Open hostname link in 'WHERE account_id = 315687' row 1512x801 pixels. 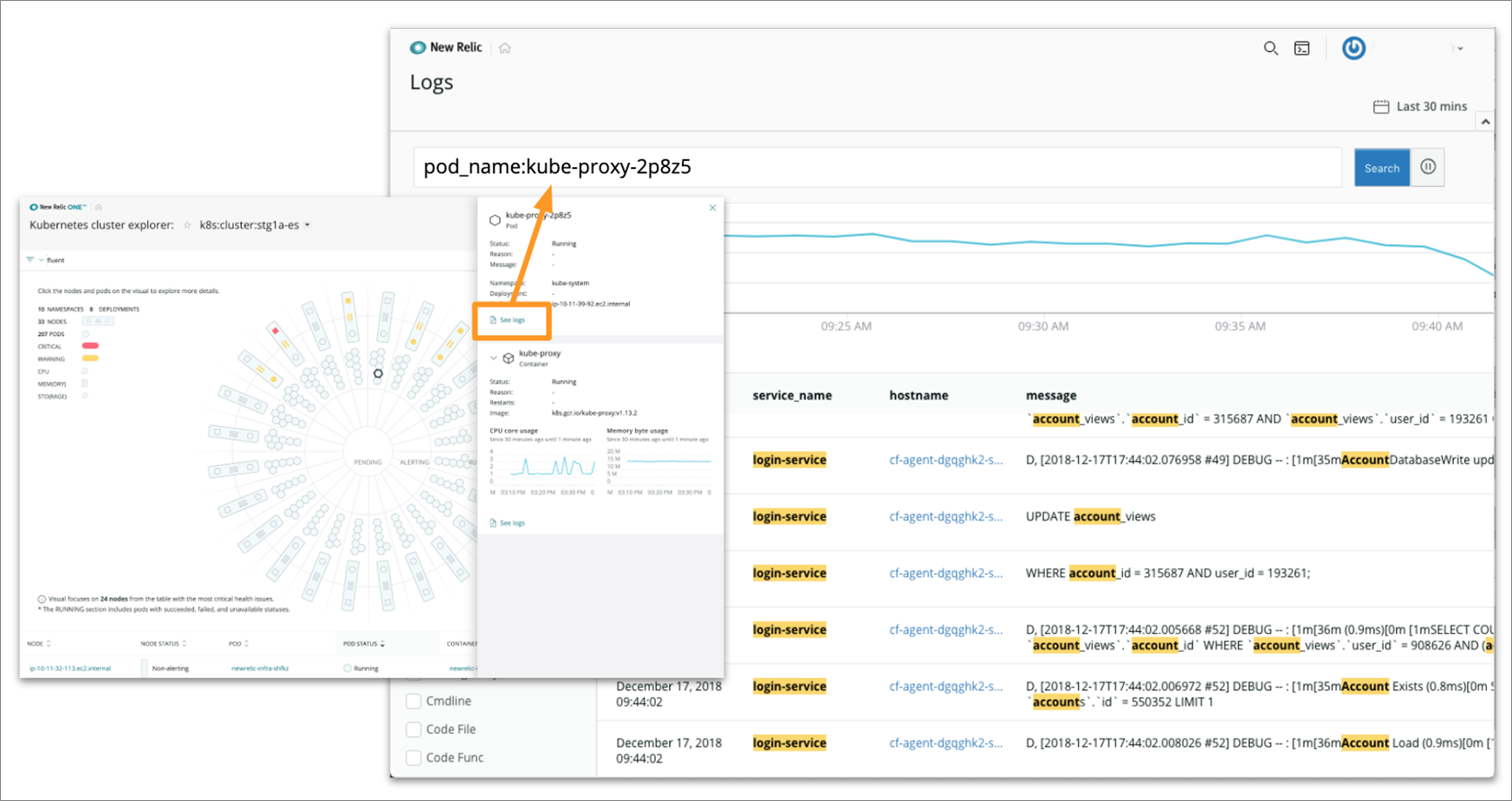point(945,573)
